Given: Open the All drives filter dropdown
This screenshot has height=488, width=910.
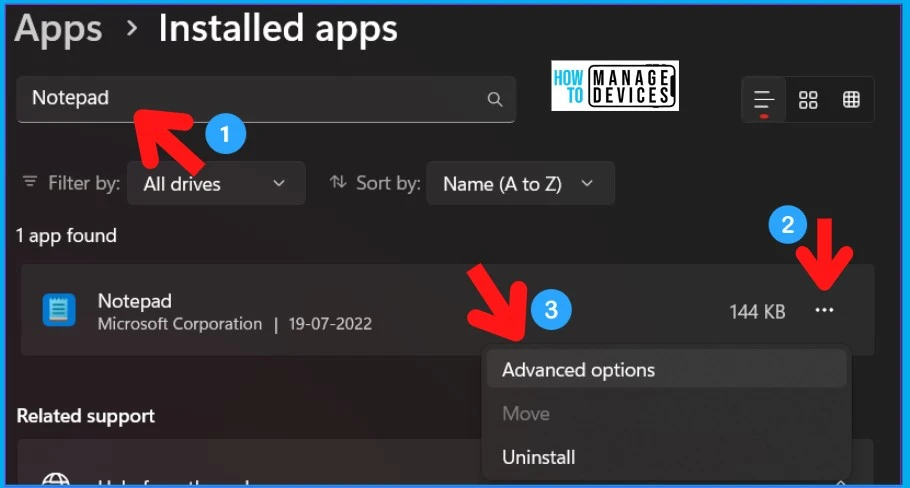Looking at the screenshot, I should point(216,183).
